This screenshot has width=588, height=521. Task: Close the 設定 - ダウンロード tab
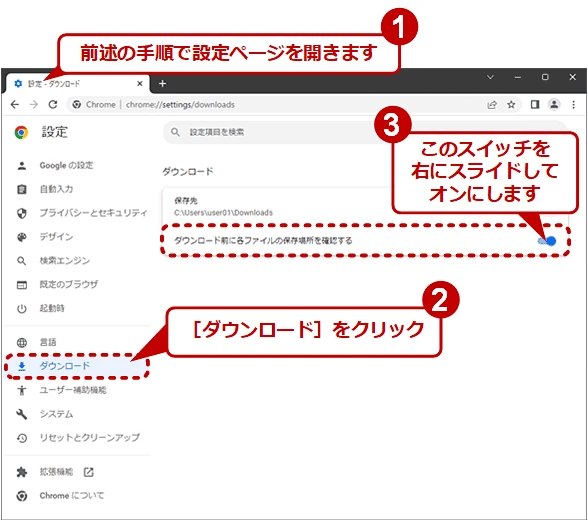coord(140,83)
